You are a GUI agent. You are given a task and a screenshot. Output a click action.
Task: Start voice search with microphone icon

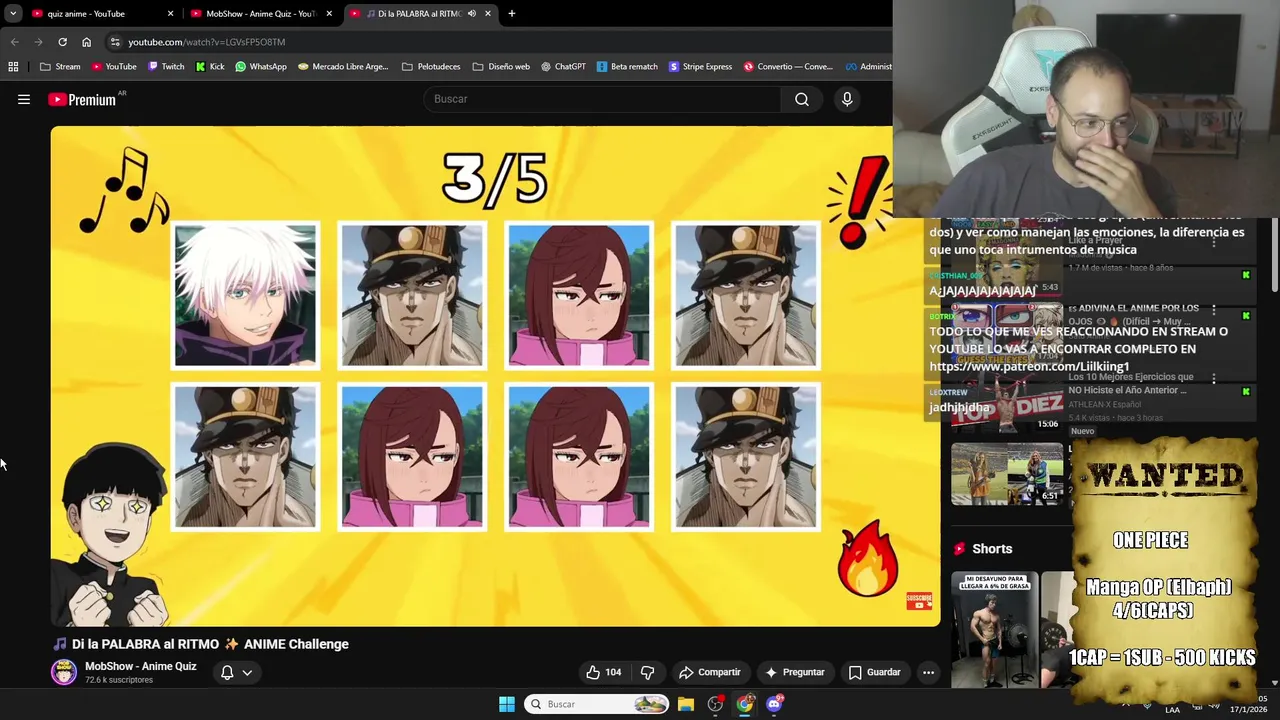point(847,99)
